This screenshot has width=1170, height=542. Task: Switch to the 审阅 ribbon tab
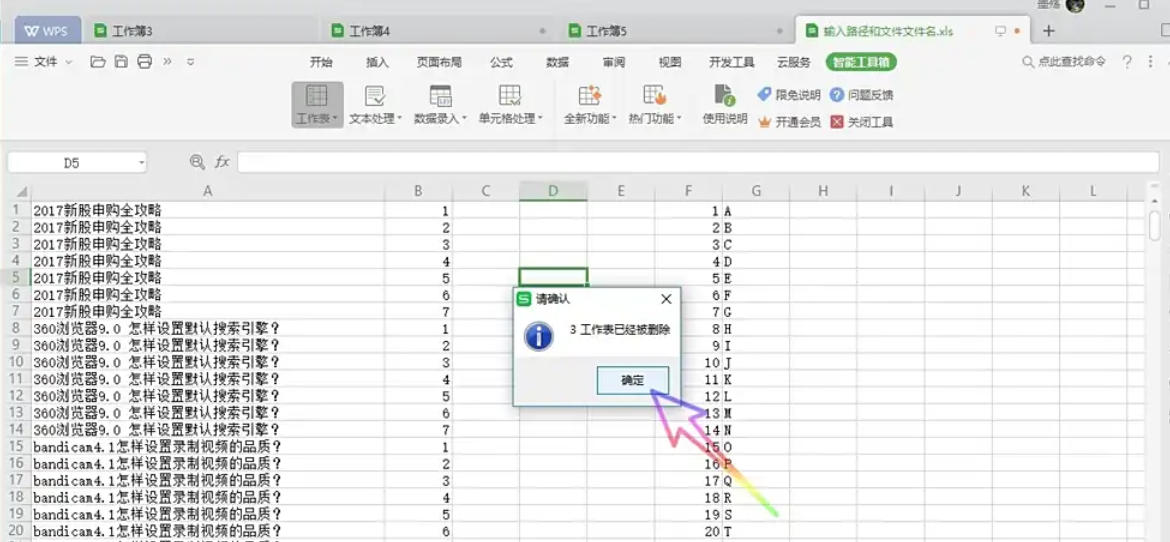pyautogui.click(x=613, y=62)
